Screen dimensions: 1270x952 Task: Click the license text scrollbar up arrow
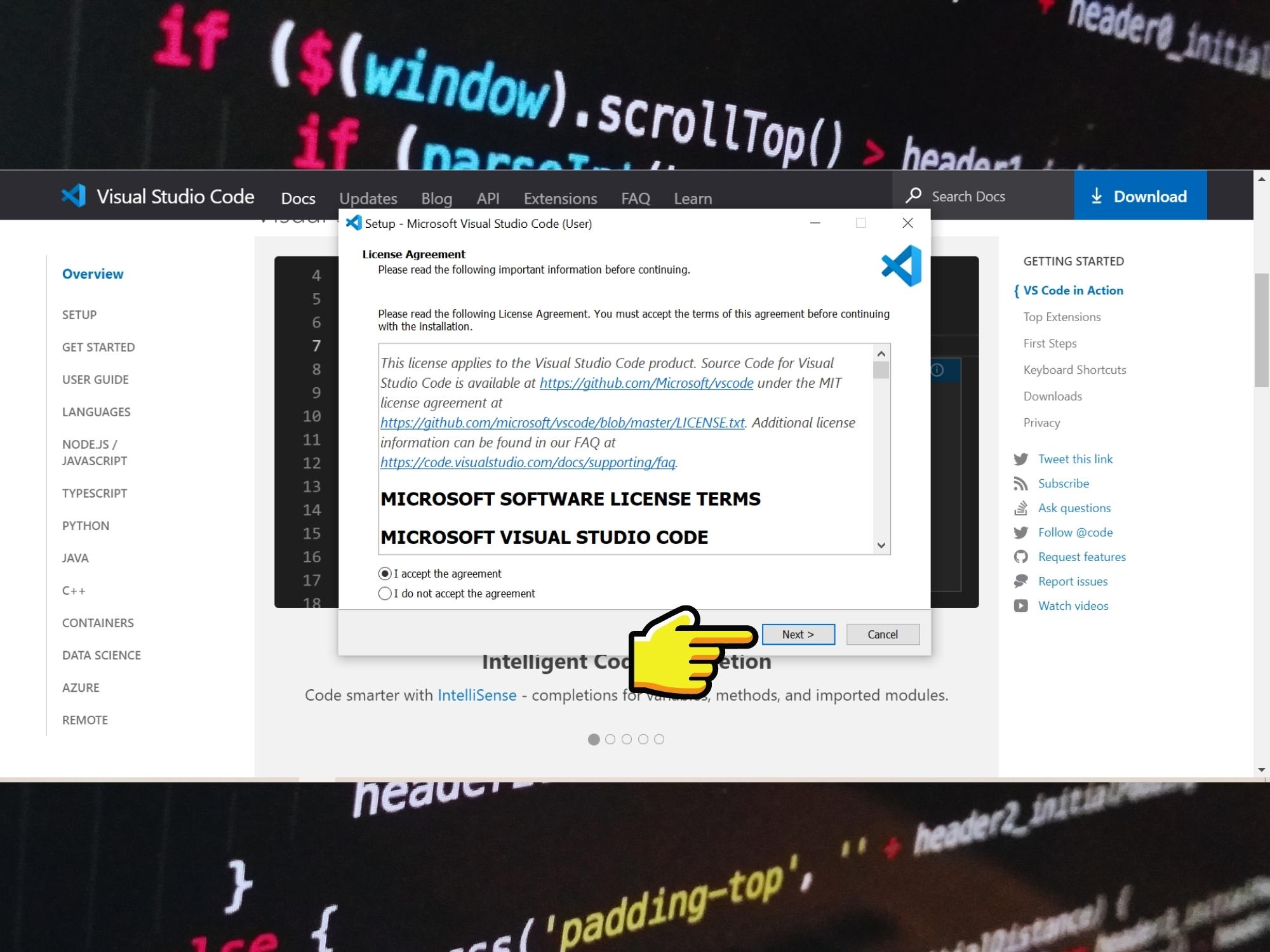881,354
